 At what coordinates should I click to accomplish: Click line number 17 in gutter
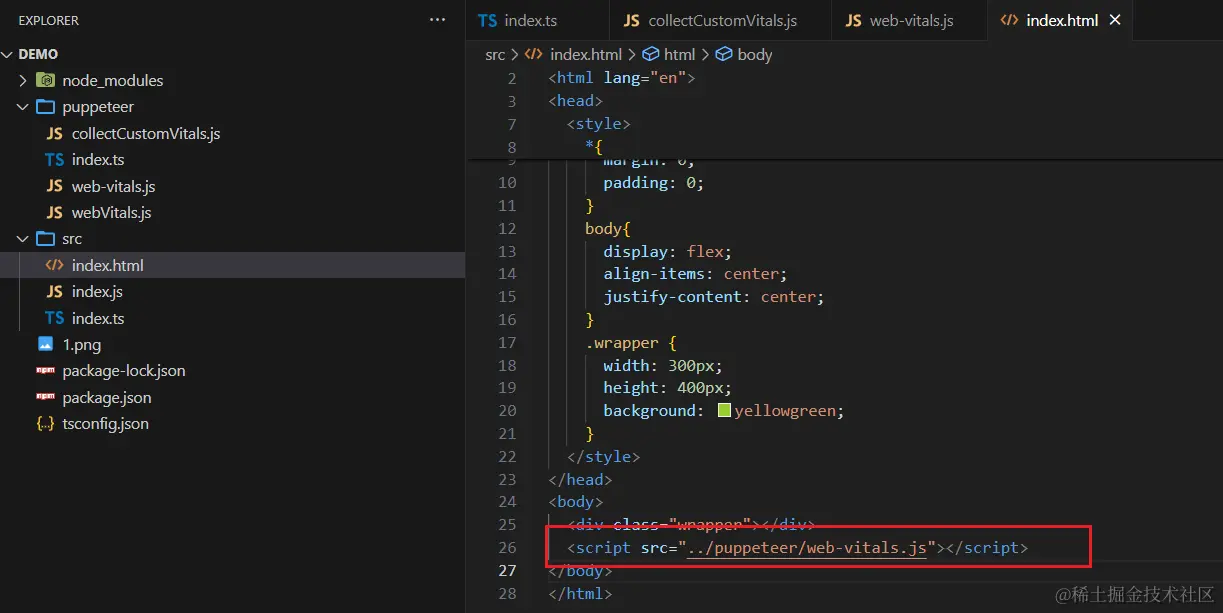[x=507, y=343]
